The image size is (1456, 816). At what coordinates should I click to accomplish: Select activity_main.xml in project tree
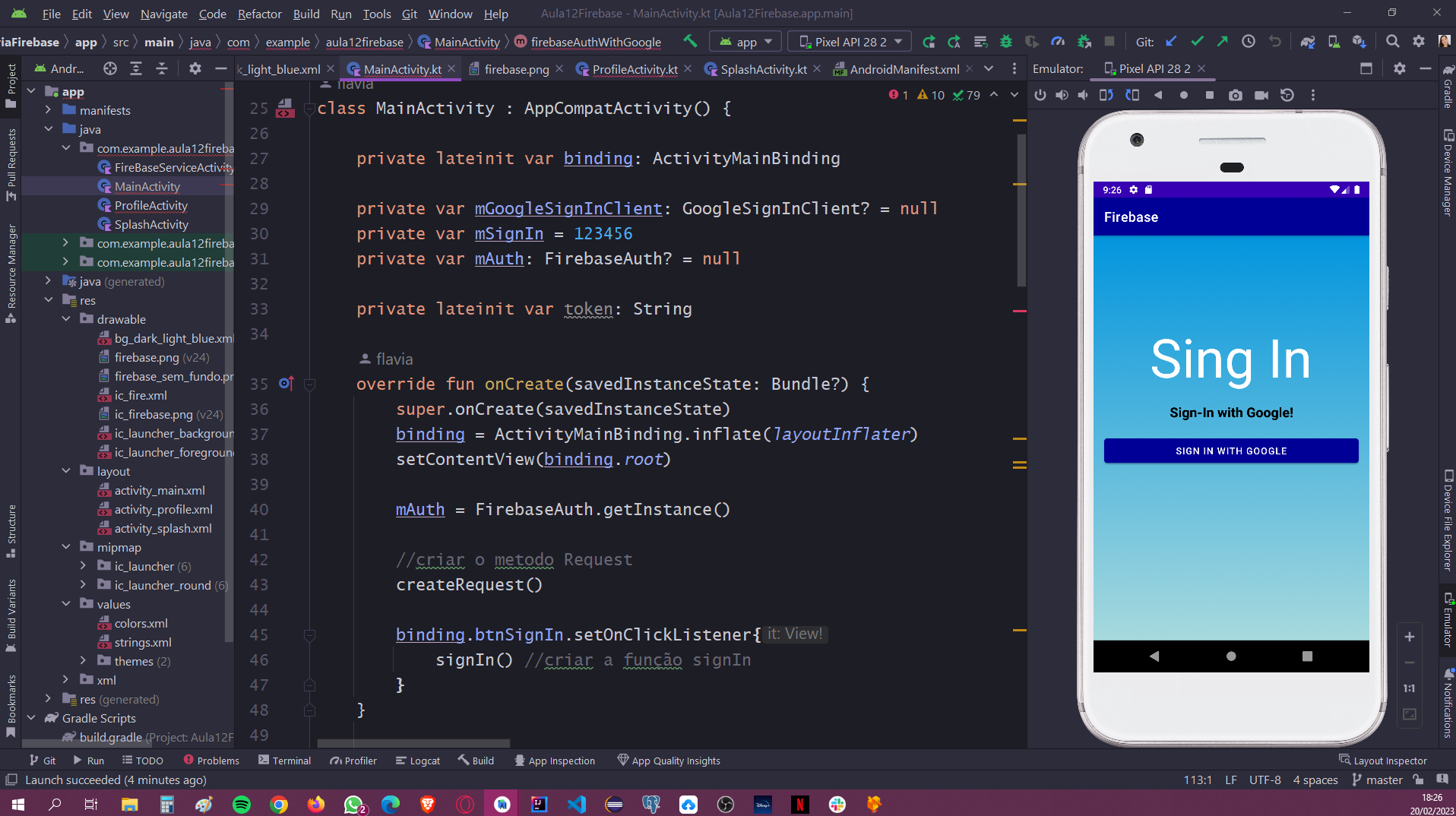pyautogui.click(x=160, y=490)
